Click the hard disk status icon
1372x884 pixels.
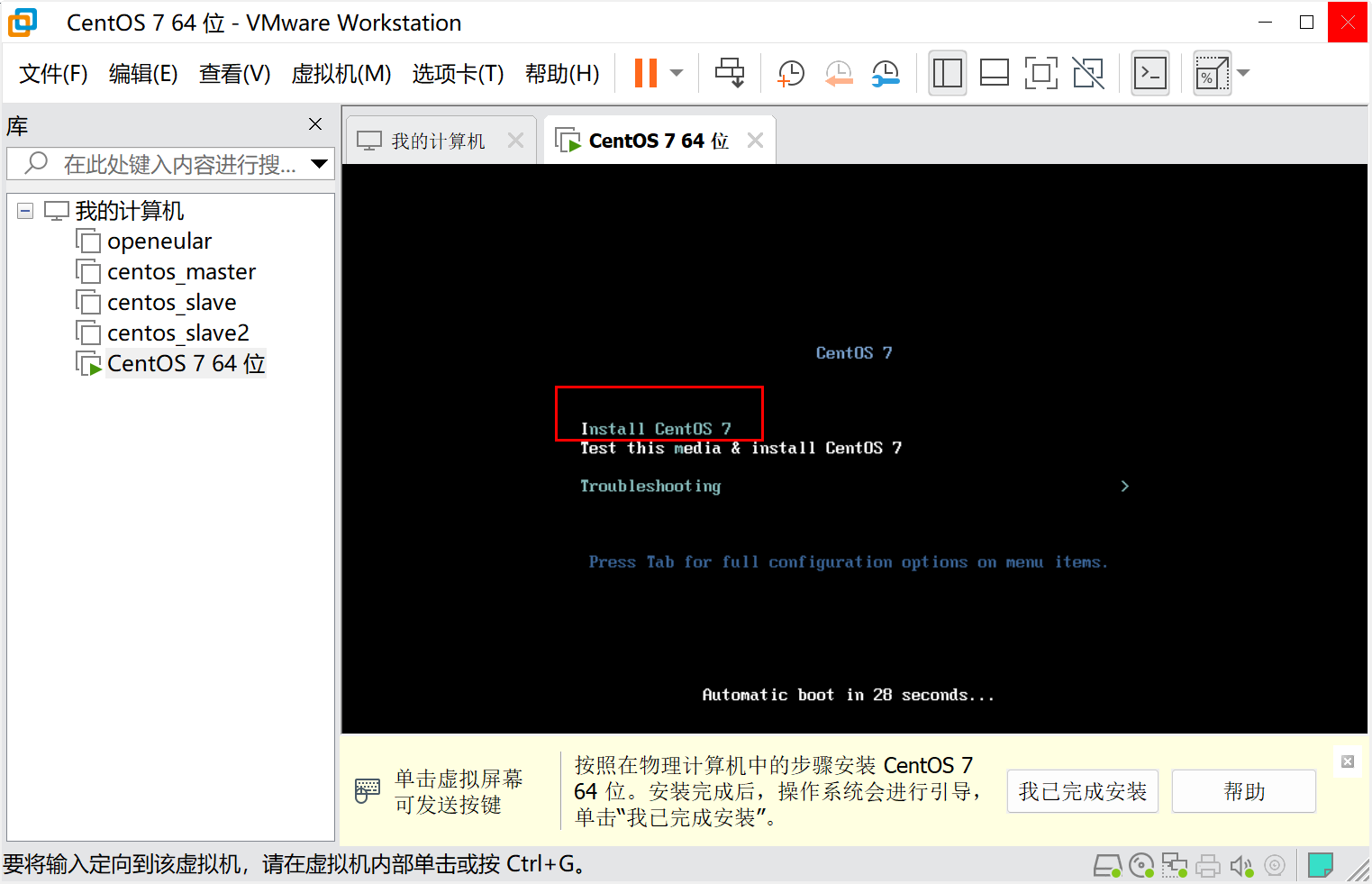1107,866
